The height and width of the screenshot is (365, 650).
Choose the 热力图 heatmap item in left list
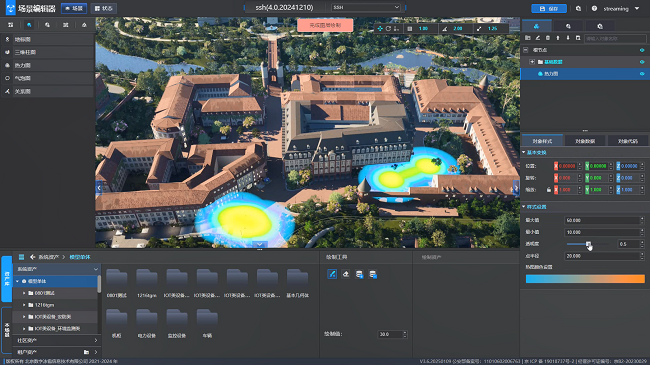click(x=47, y=65)
